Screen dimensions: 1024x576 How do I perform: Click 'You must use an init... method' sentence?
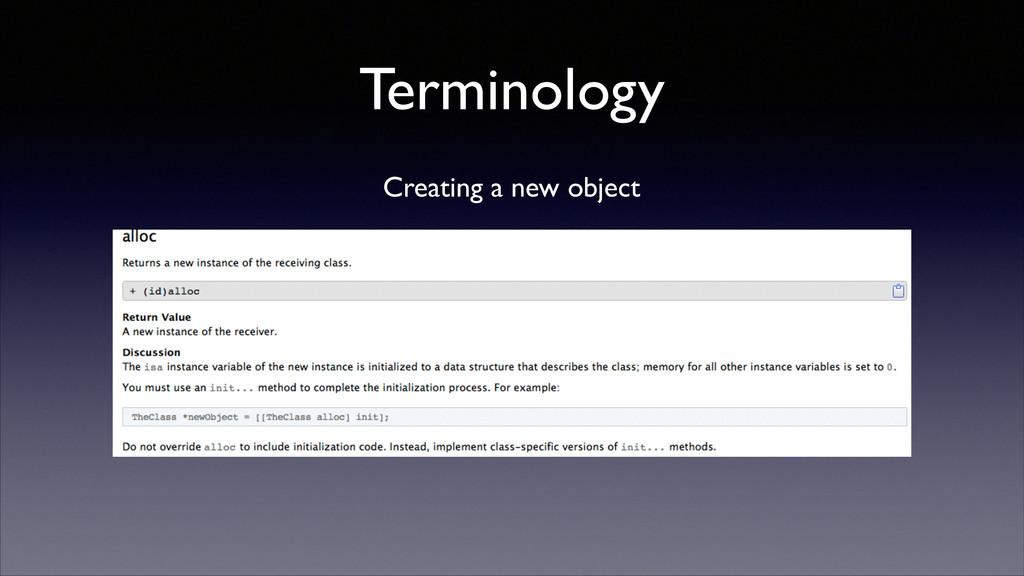click(x=341, y=387)
